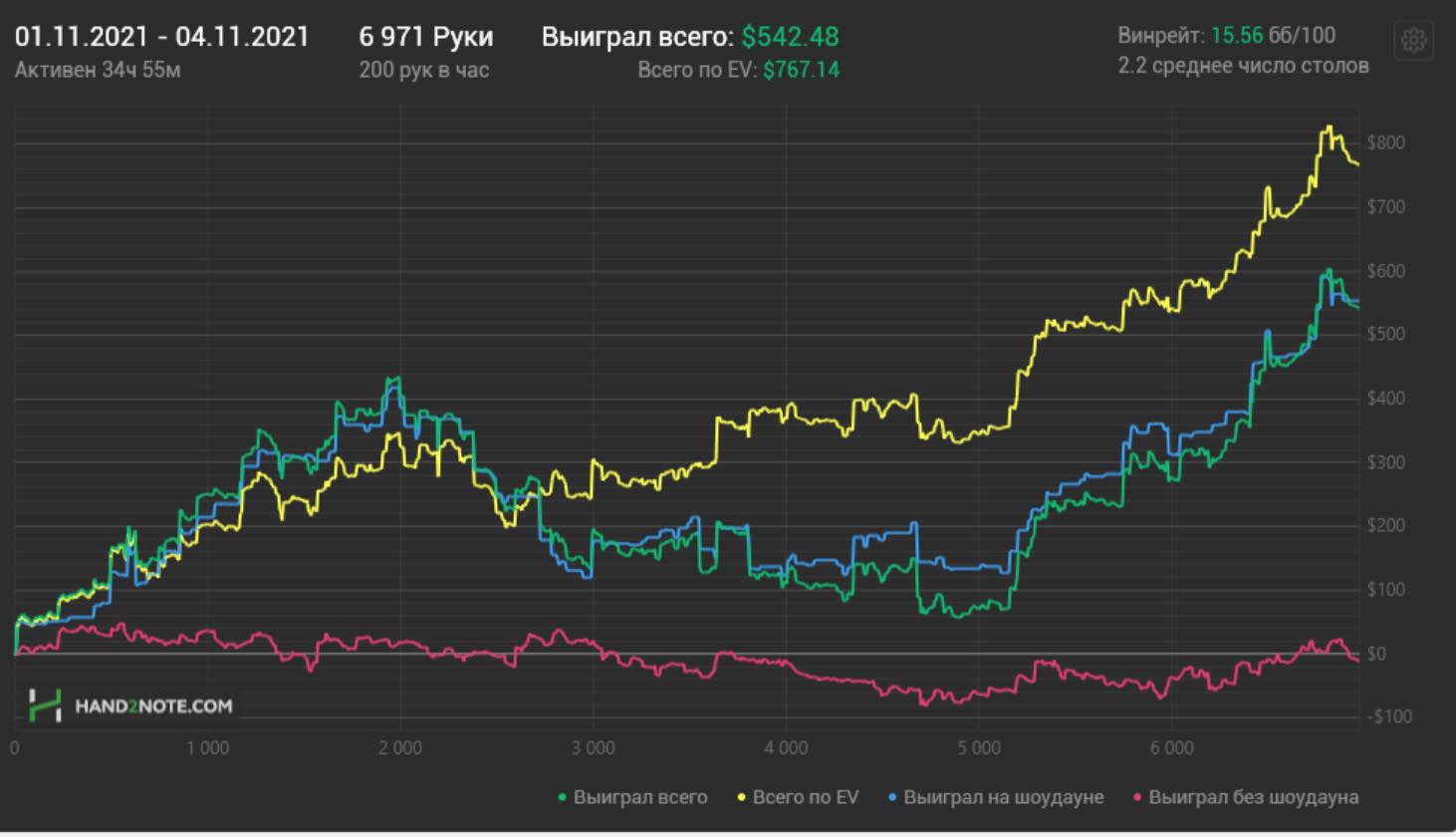Click the date range "01.11.2021 - 04.11.2021"
Screen dimensions: 1456x837
point(162,37)
